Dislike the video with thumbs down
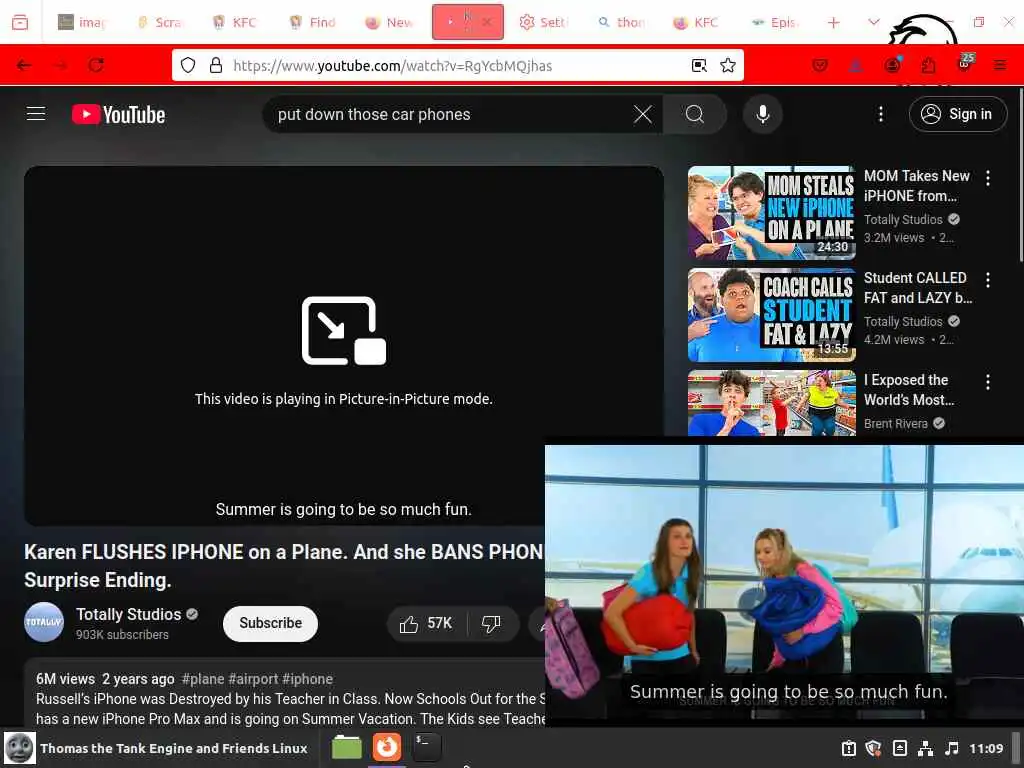The height and width of the screenshot is (768, 1024). click(x=491, y=624)
